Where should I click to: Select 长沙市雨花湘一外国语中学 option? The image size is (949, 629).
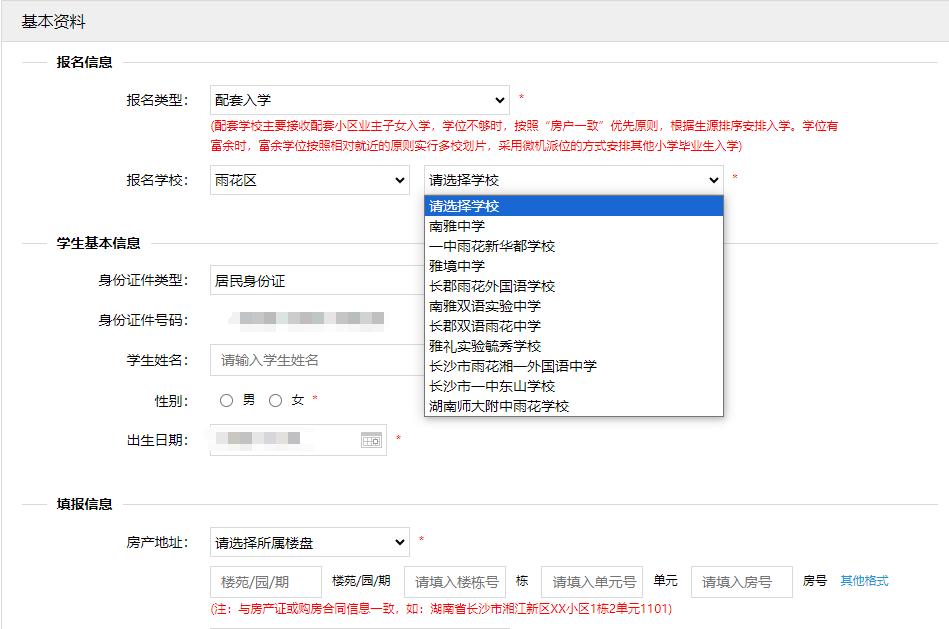point(513,366)
